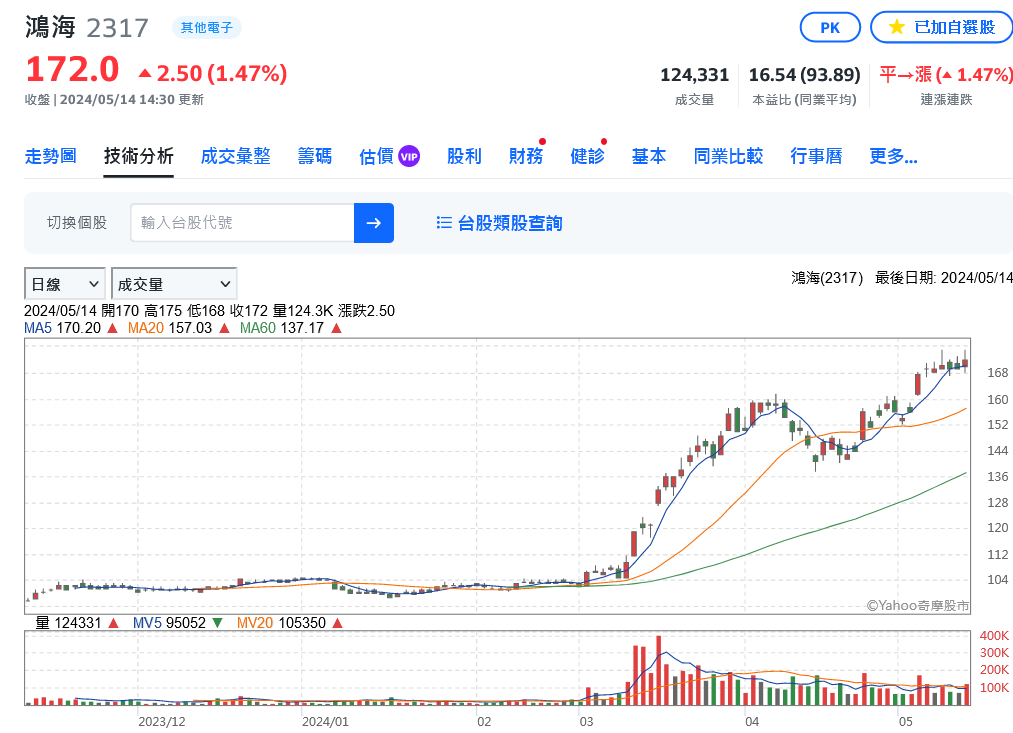Click the list icon beside 台股類股查詢
Image resolution: width=1013 pixels, height=733 pixels.
click(444, 223)
